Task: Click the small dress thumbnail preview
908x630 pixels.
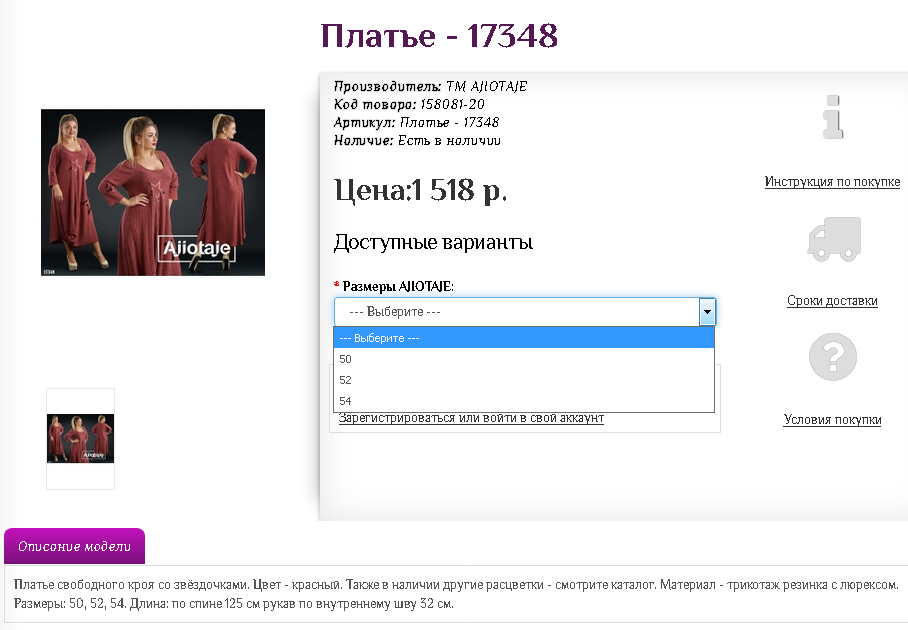Action: [80, 438]
